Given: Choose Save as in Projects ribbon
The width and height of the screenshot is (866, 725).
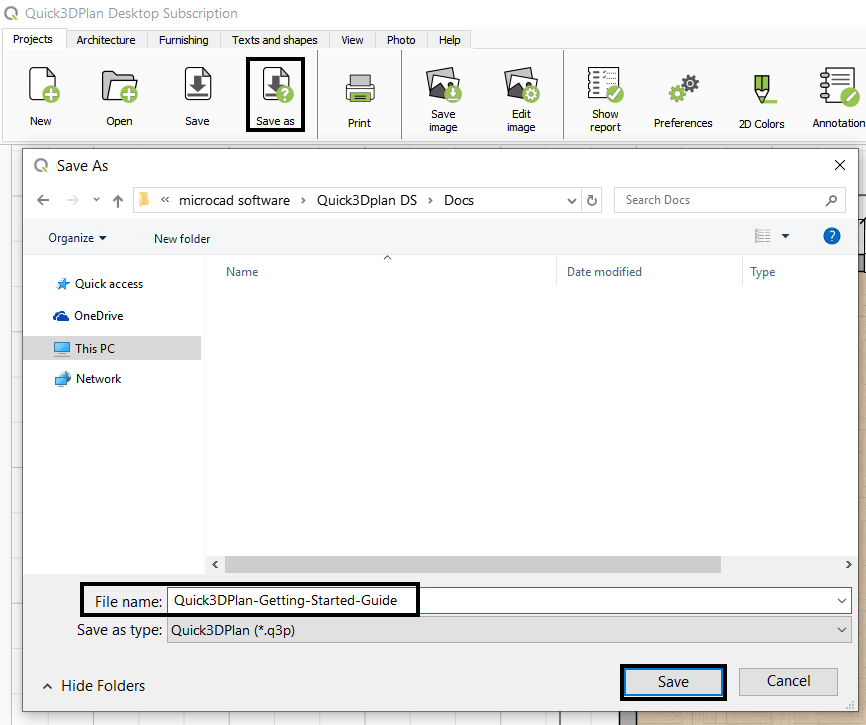Looking at the screenshot, I should (x=276, y=94).
